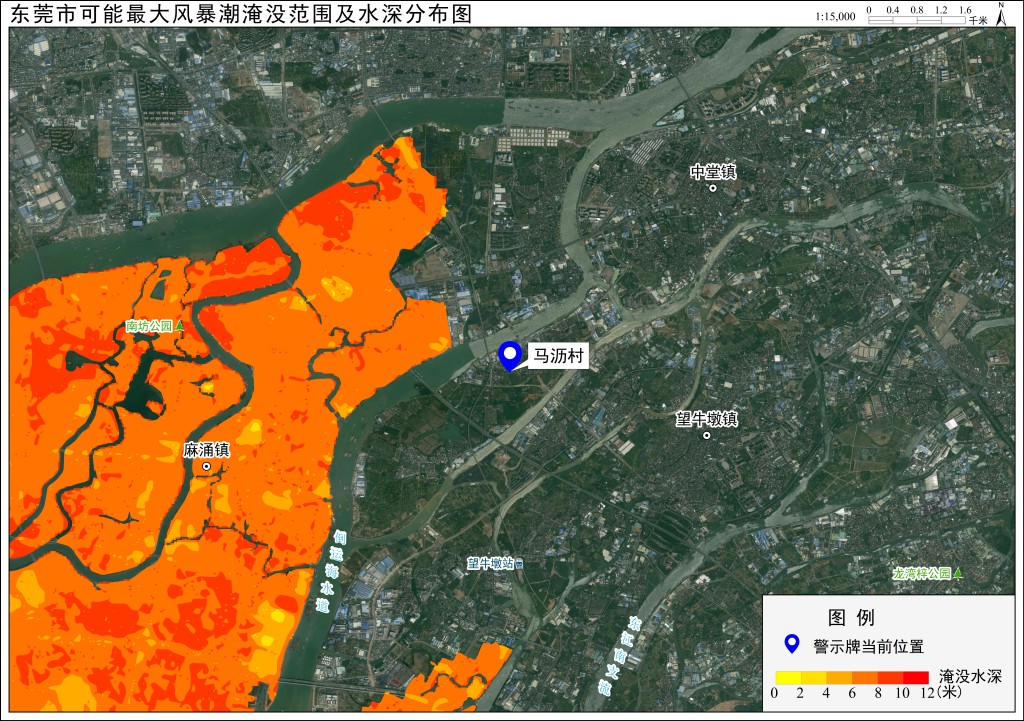
Task: Click the yellow 0–2 m depth swatch
Action: pos(788,677)
